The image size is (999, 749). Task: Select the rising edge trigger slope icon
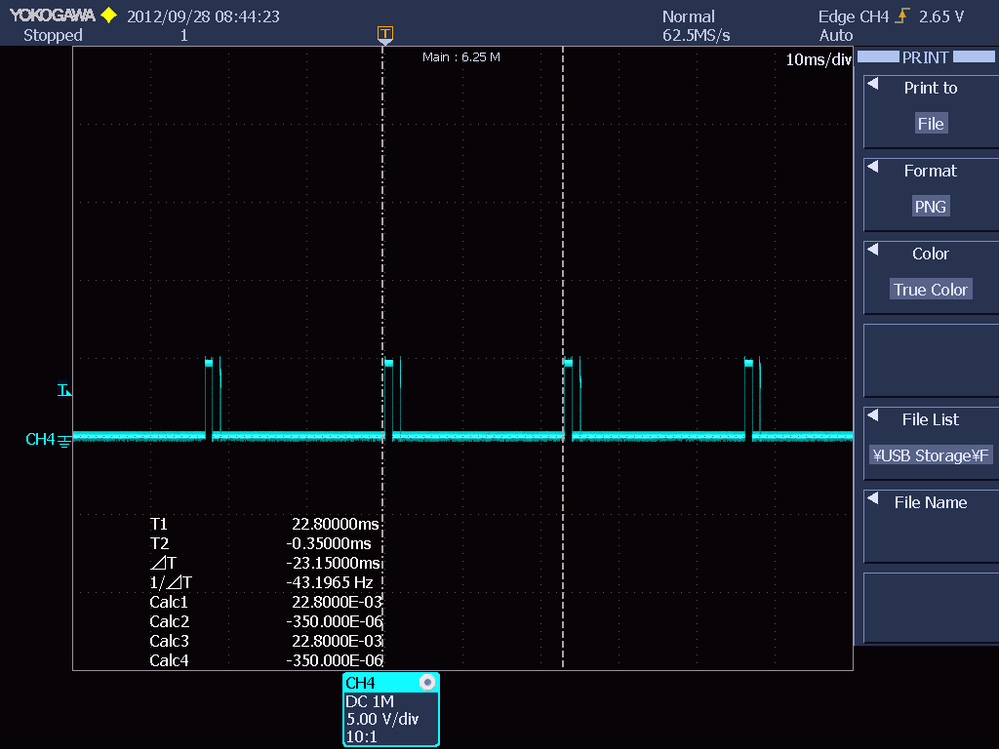(x=903, y=15)
